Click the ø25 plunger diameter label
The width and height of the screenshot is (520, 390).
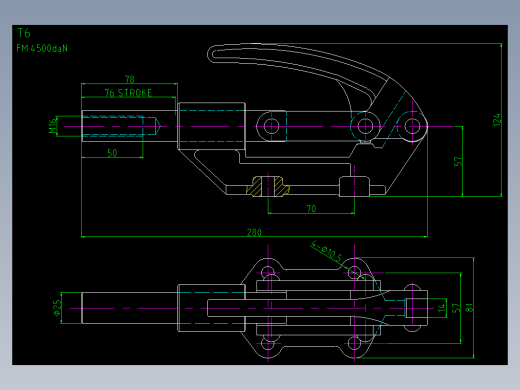[57, 307]
